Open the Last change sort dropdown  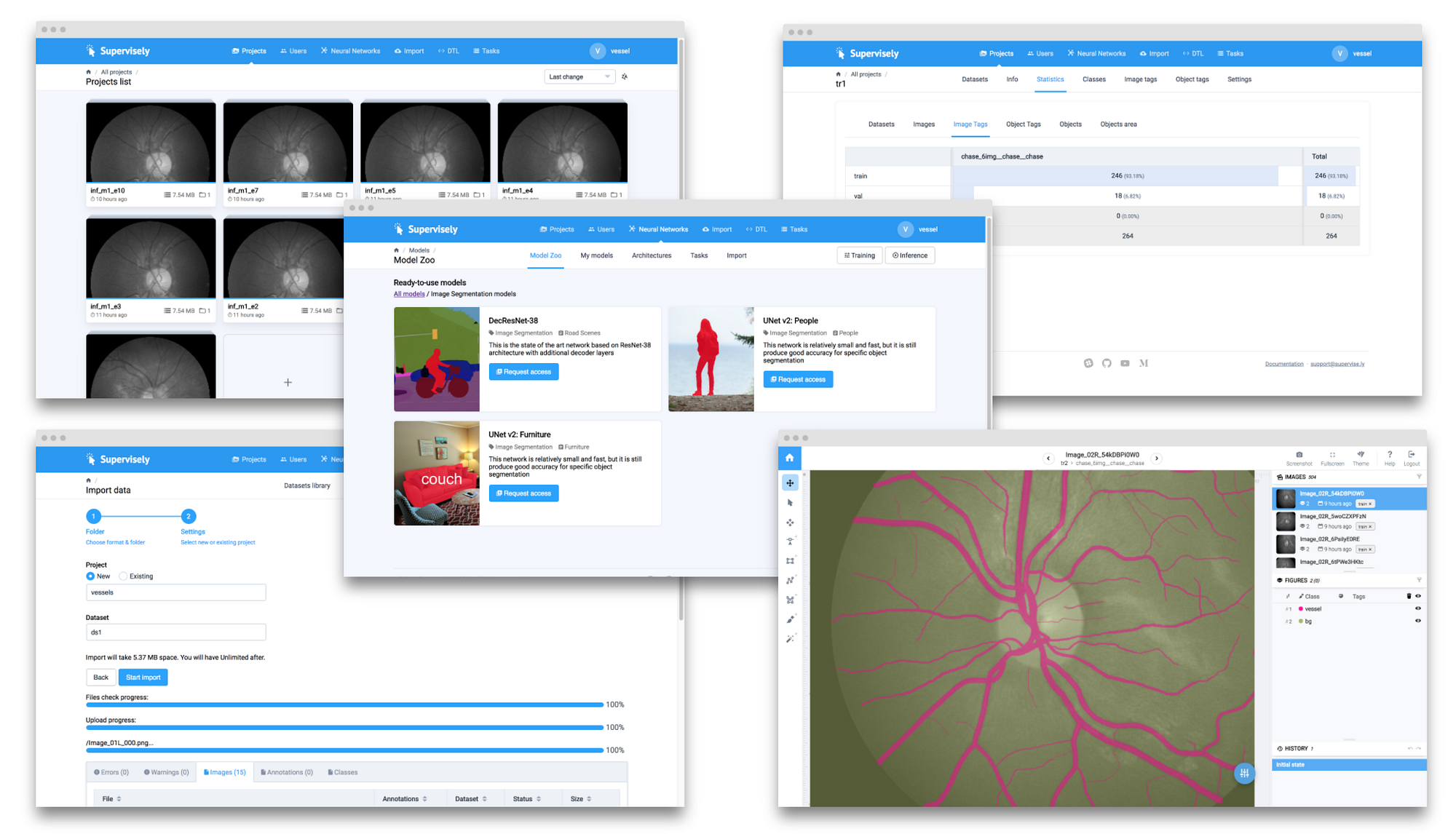[579, 76]
